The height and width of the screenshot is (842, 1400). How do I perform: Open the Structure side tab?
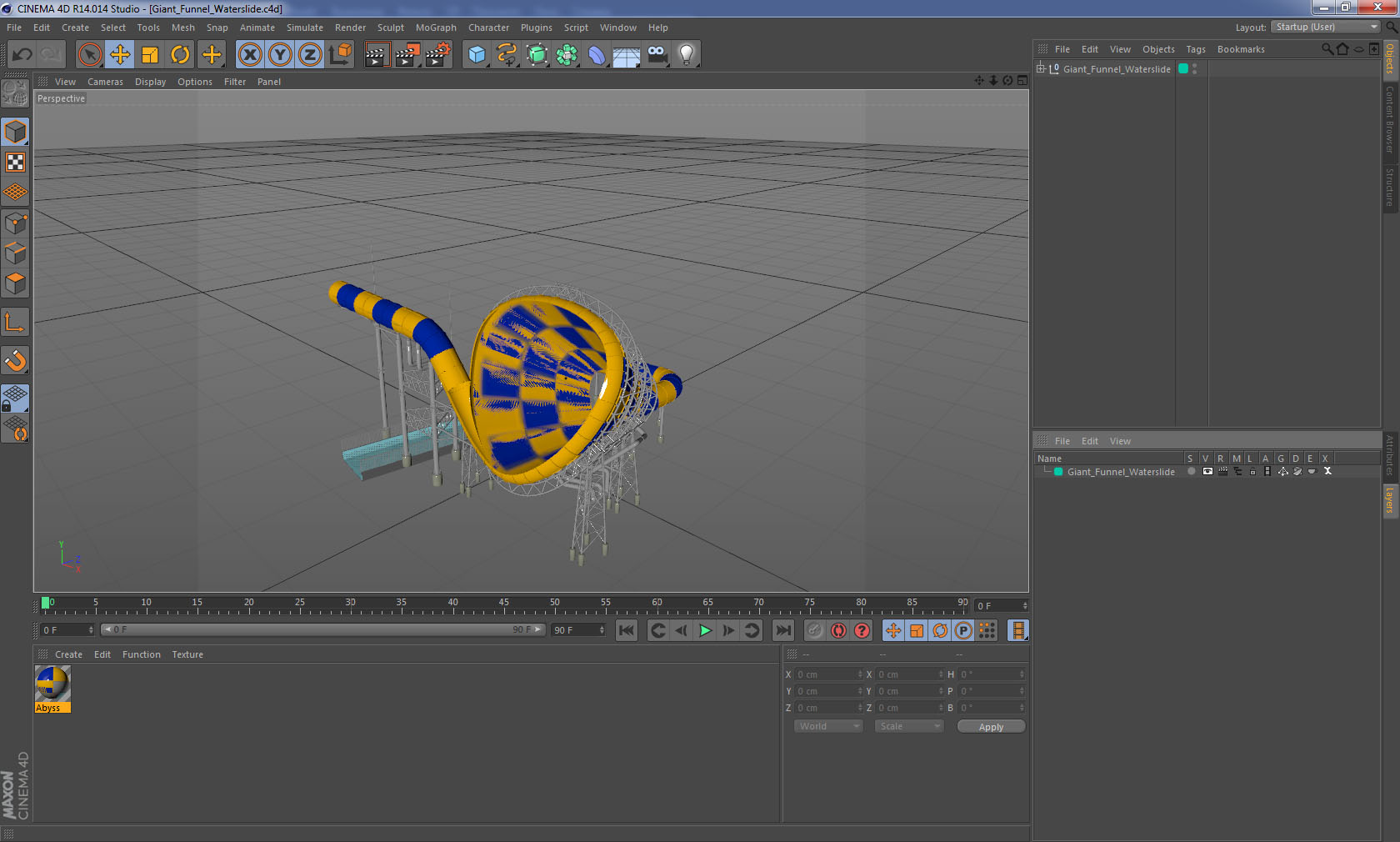[1390, 188]
